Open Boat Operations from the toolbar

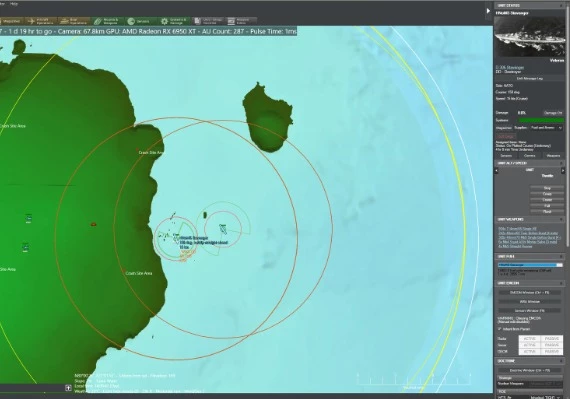pos(74,21)
